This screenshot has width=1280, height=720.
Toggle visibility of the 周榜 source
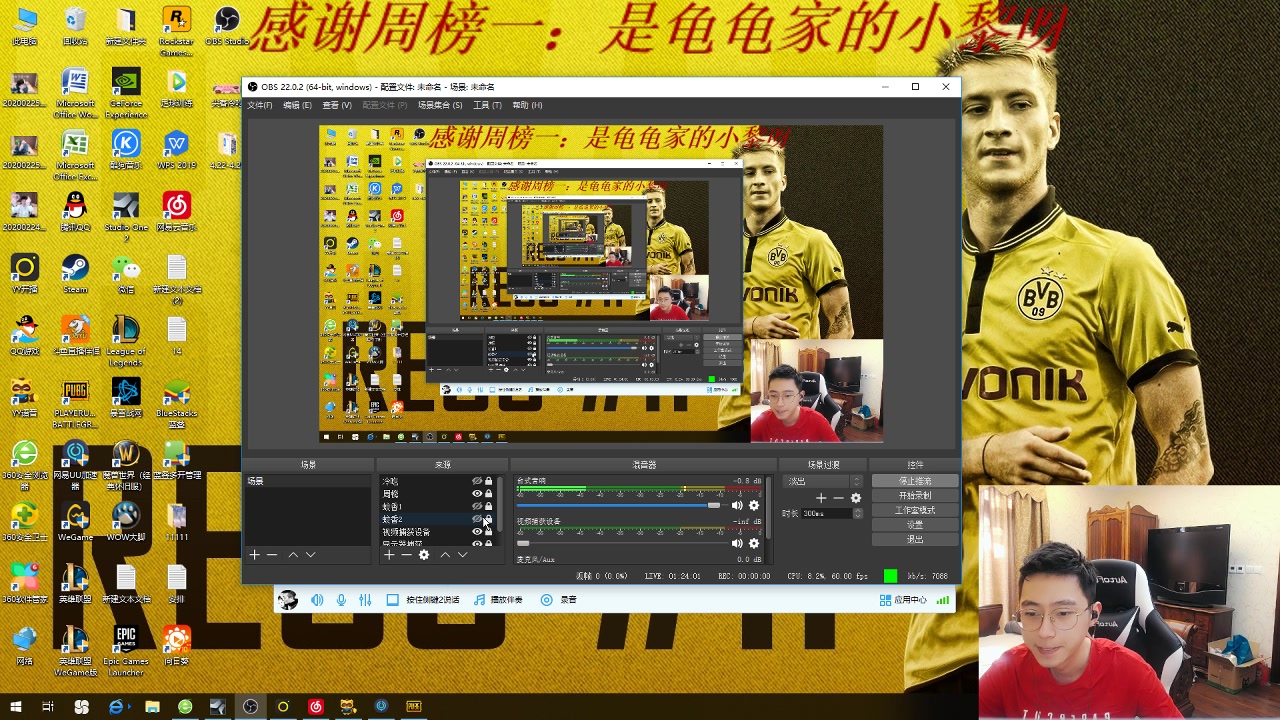(477, 494)
